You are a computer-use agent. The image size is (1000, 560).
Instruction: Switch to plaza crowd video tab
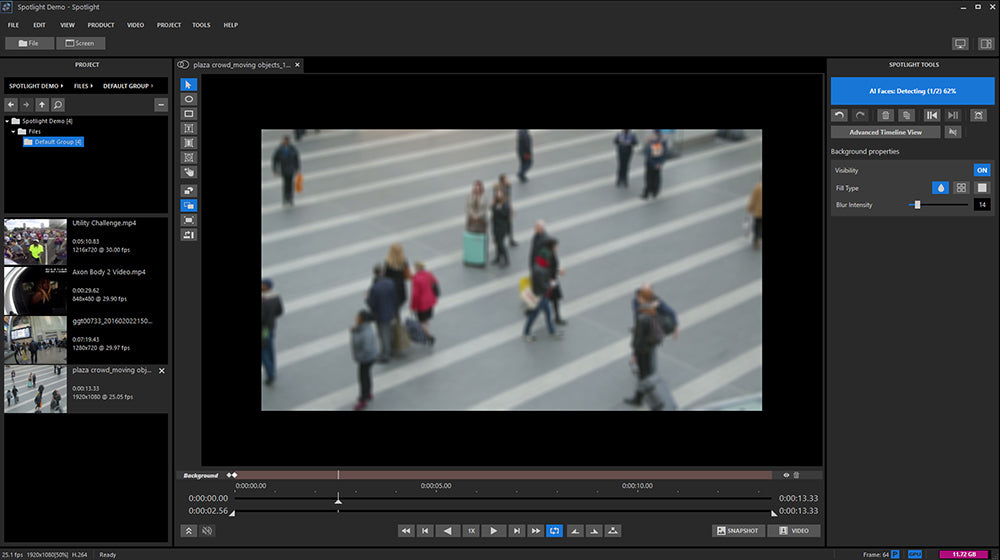tap(240, 64)
